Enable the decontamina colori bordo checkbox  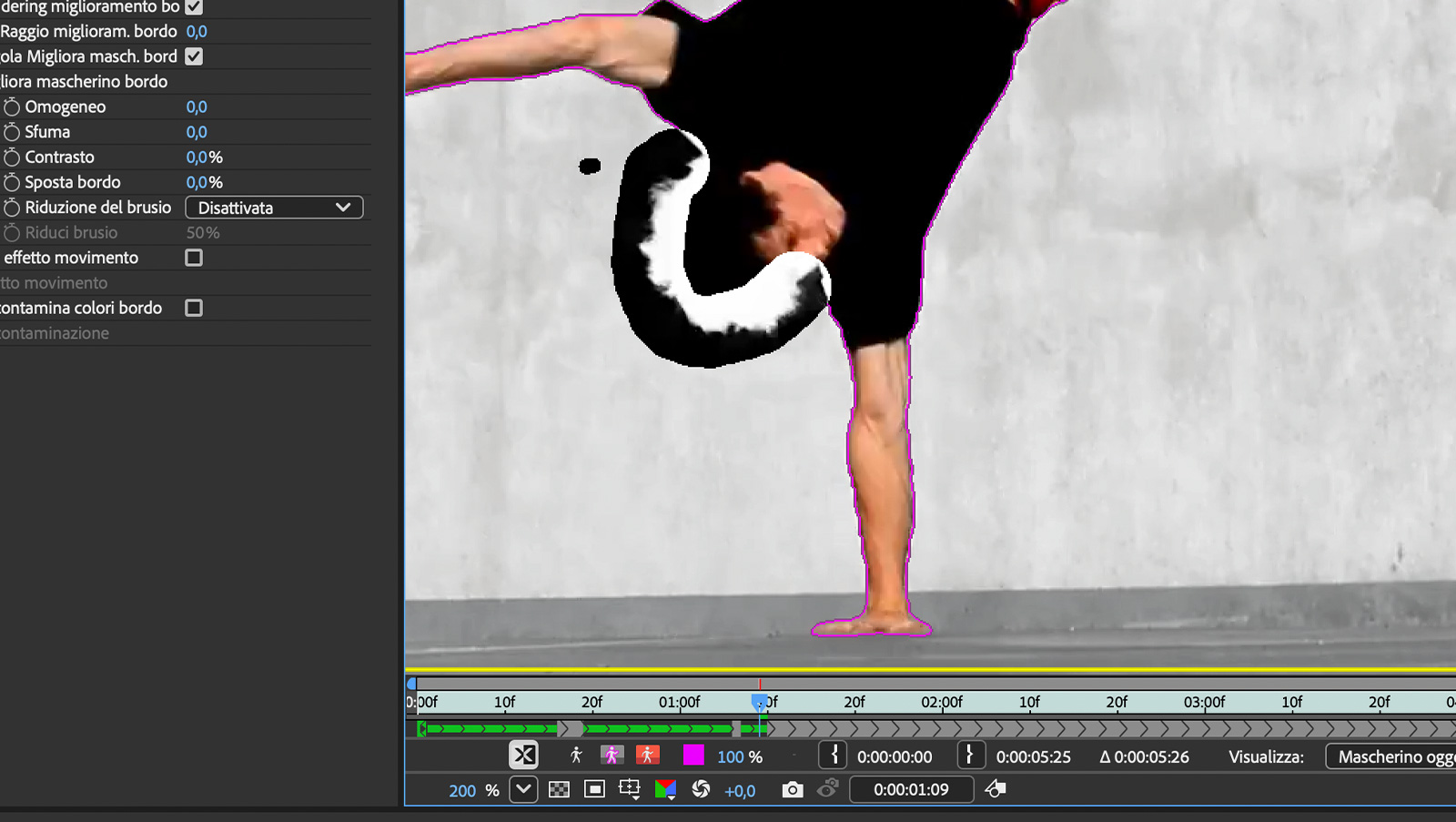point(194,308)
